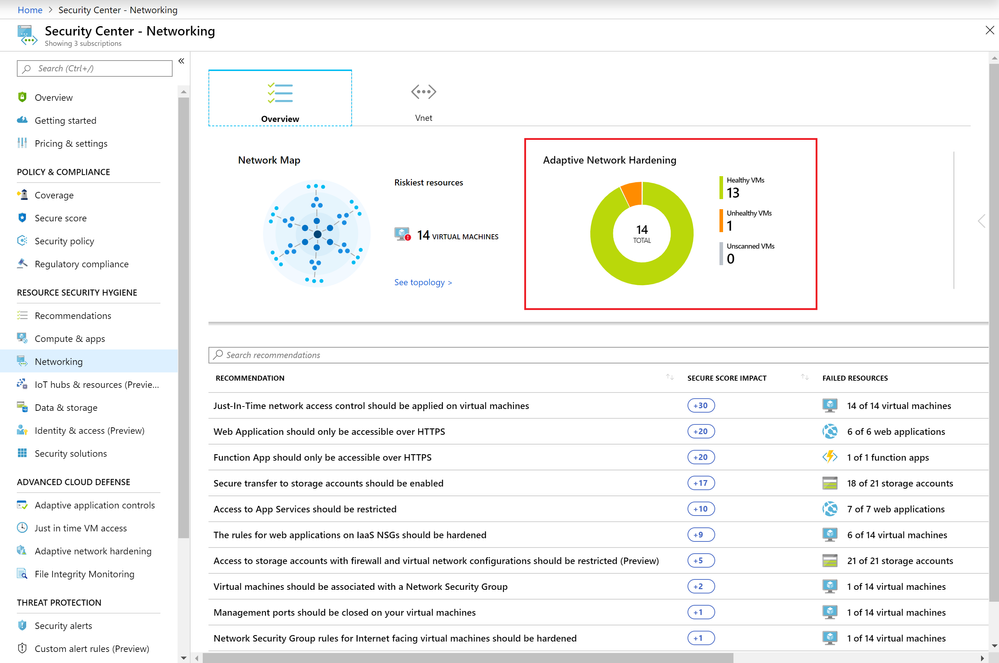Open Secure score in the sidebar menu
The image size is (999, 663).
89,218
